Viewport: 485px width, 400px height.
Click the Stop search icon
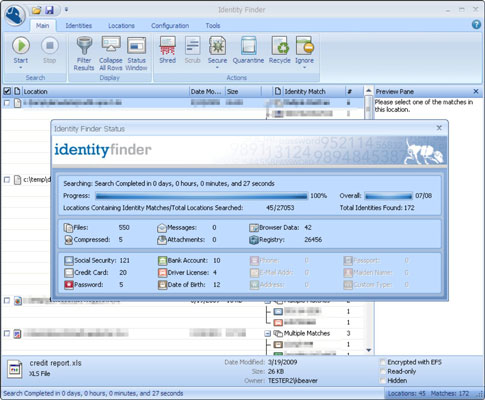pyautogui.click(x=50, y=46)
